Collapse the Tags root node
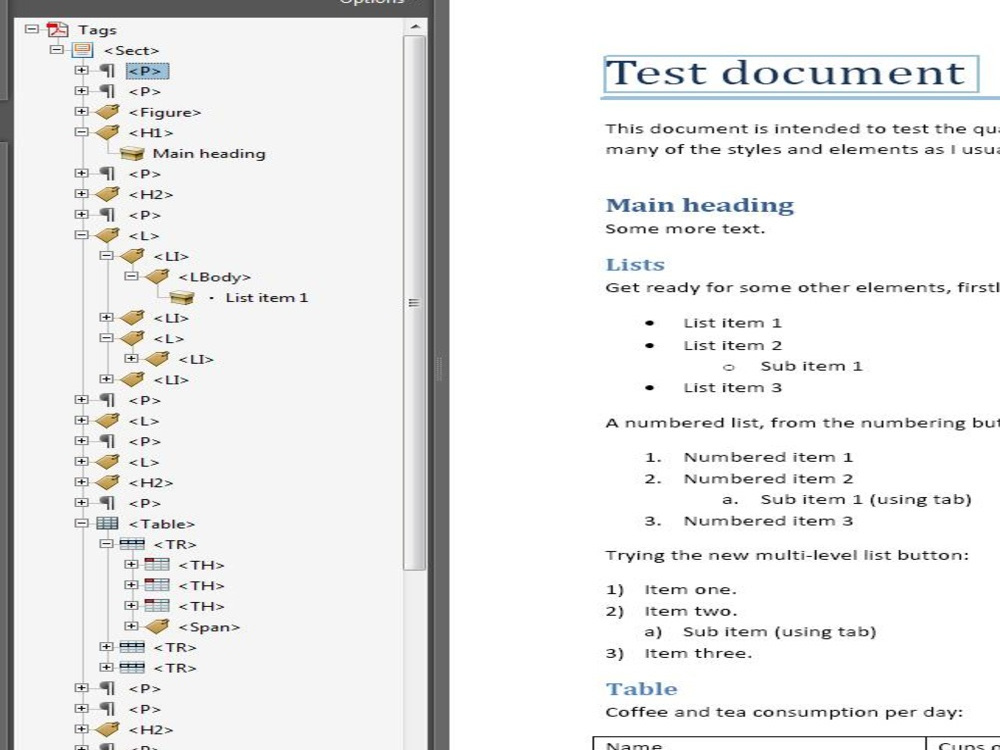 31,29
